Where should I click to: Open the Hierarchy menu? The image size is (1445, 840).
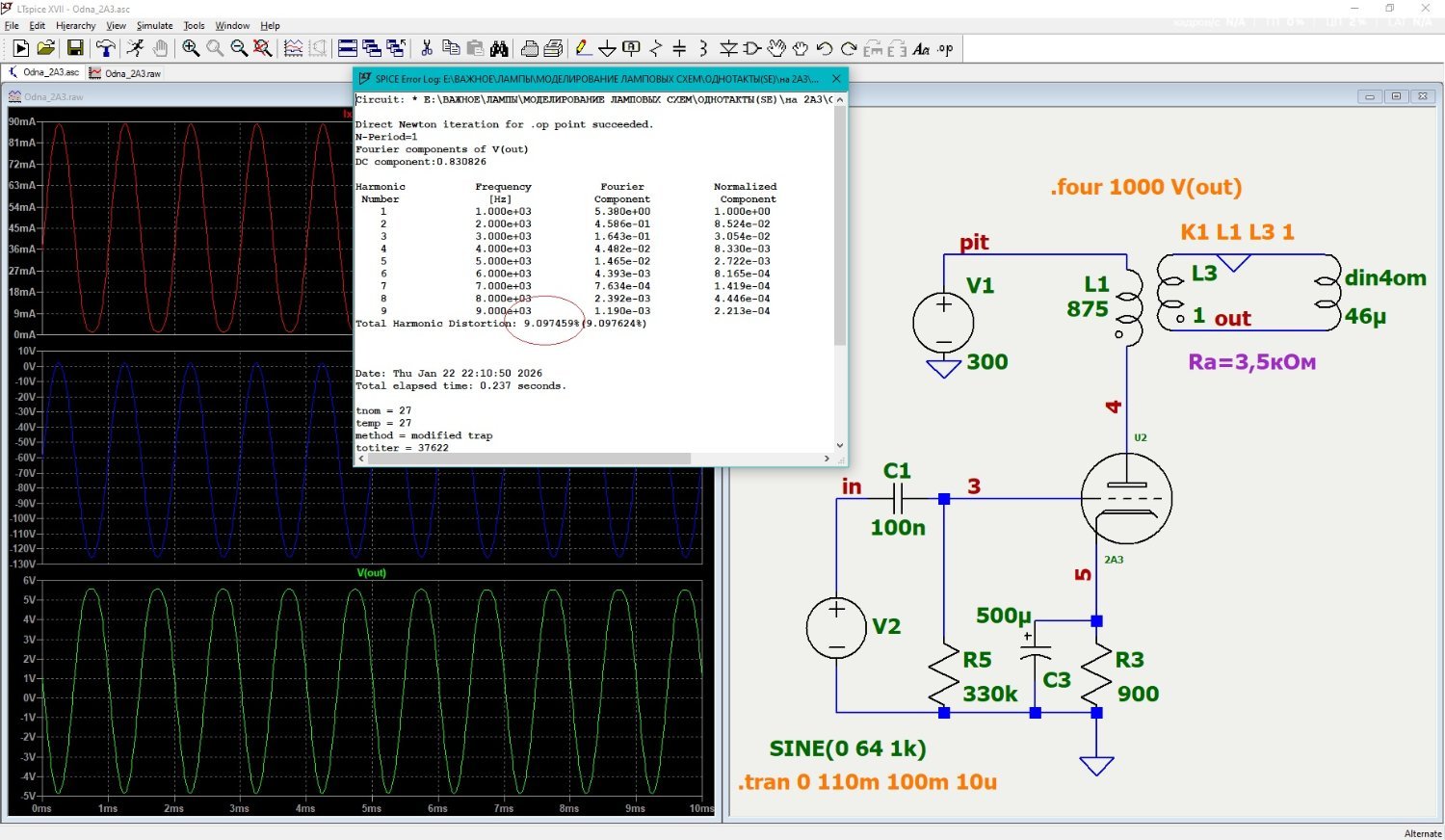pos(75,26)
